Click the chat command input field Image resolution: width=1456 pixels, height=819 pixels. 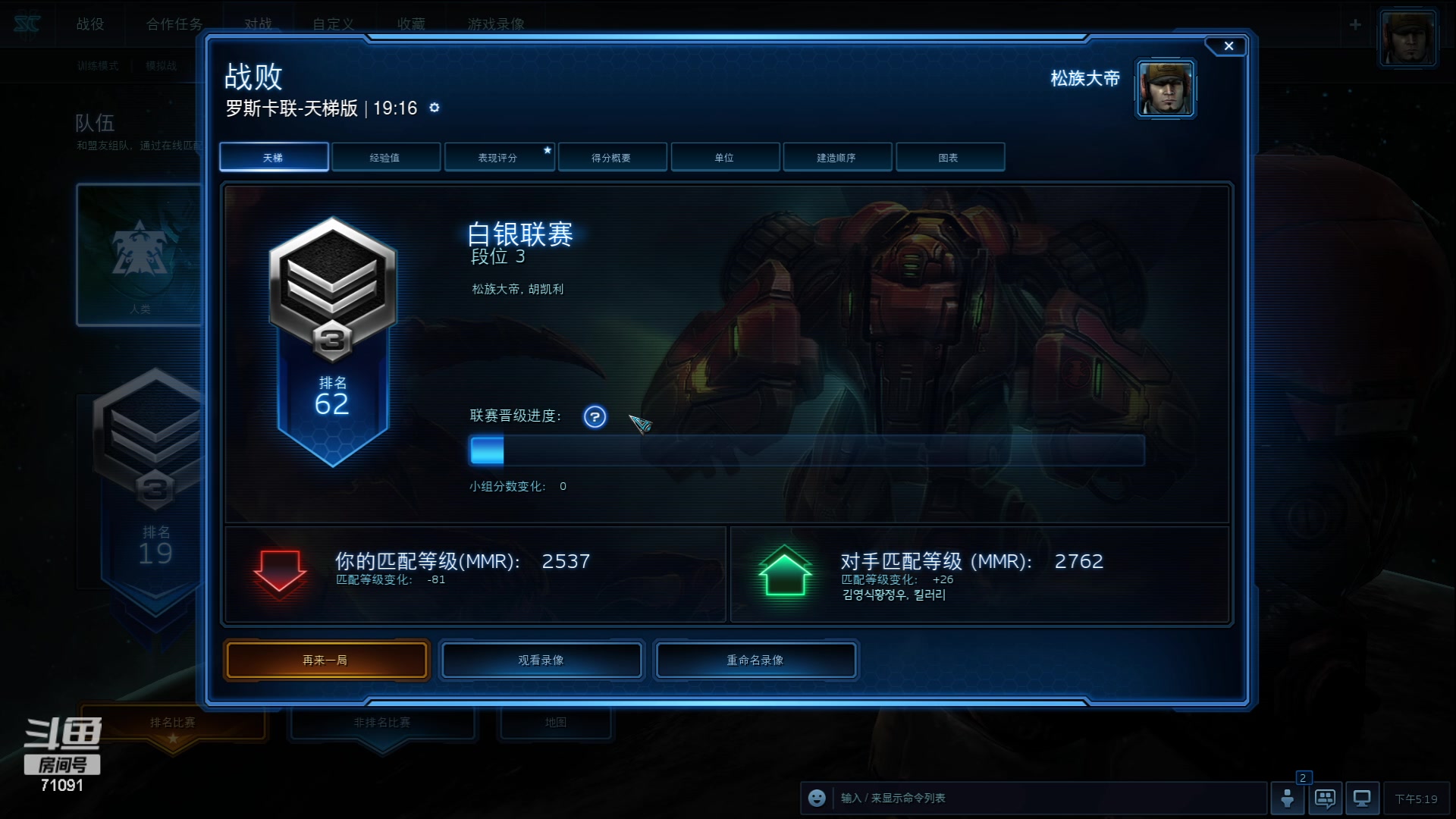click(x=1050, y=798)
